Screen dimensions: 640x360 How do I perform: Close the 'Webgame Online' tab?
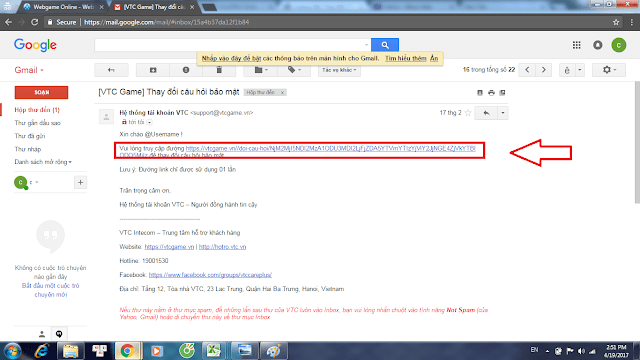(101, 7)
